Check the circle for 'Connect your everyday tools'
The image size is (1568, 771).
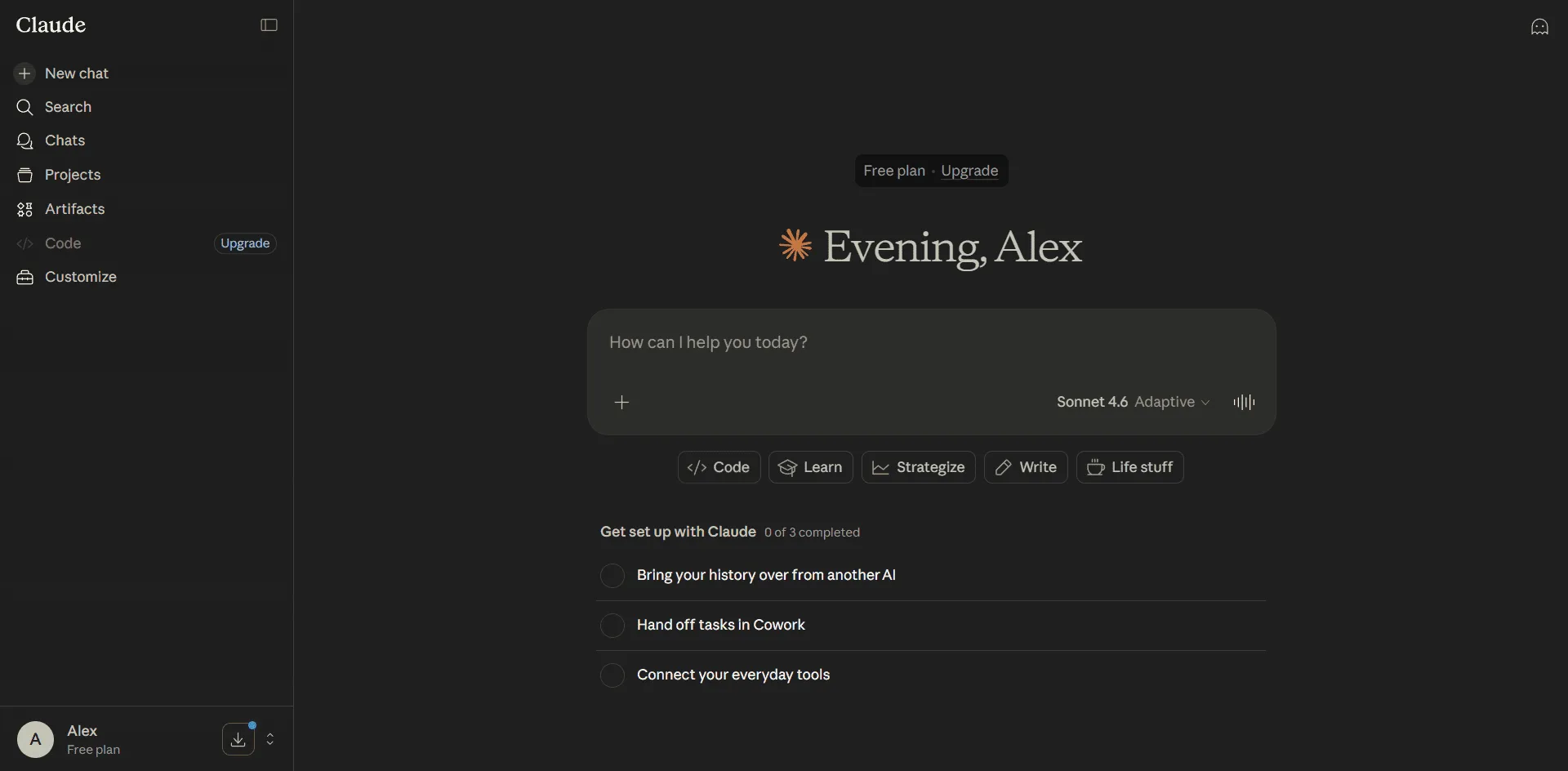pos(612,675)
